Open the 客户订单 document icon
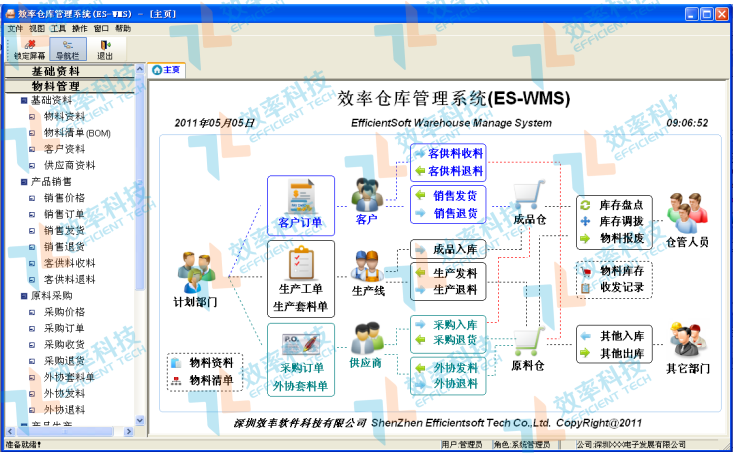Screen dimensions: 733x453 300,193
